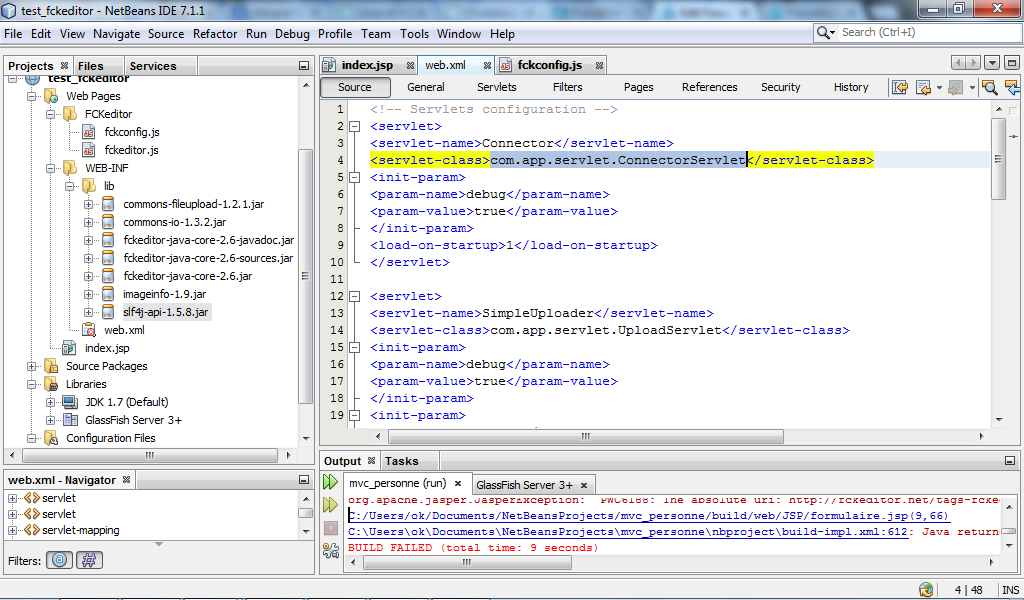Open the Debug menu
Viewport: 1024px width, 600px height.
coord(292,34)
